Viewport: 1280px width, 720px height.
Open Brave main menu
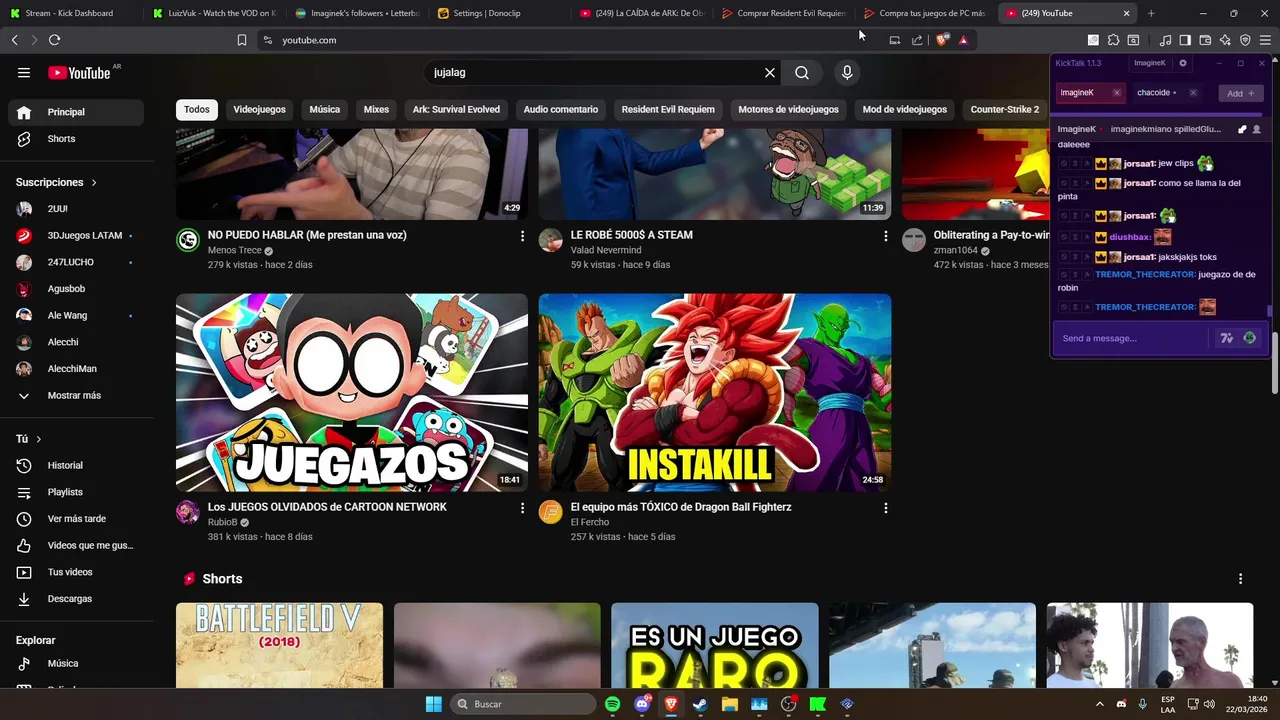point(1265,40)
